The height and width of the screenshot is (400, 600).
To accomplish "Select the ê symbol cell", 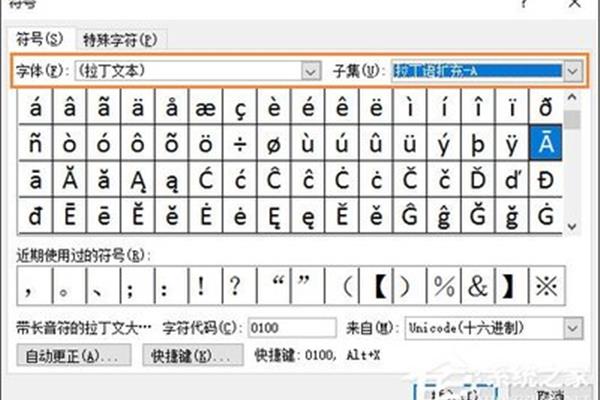I will [342, 108].
